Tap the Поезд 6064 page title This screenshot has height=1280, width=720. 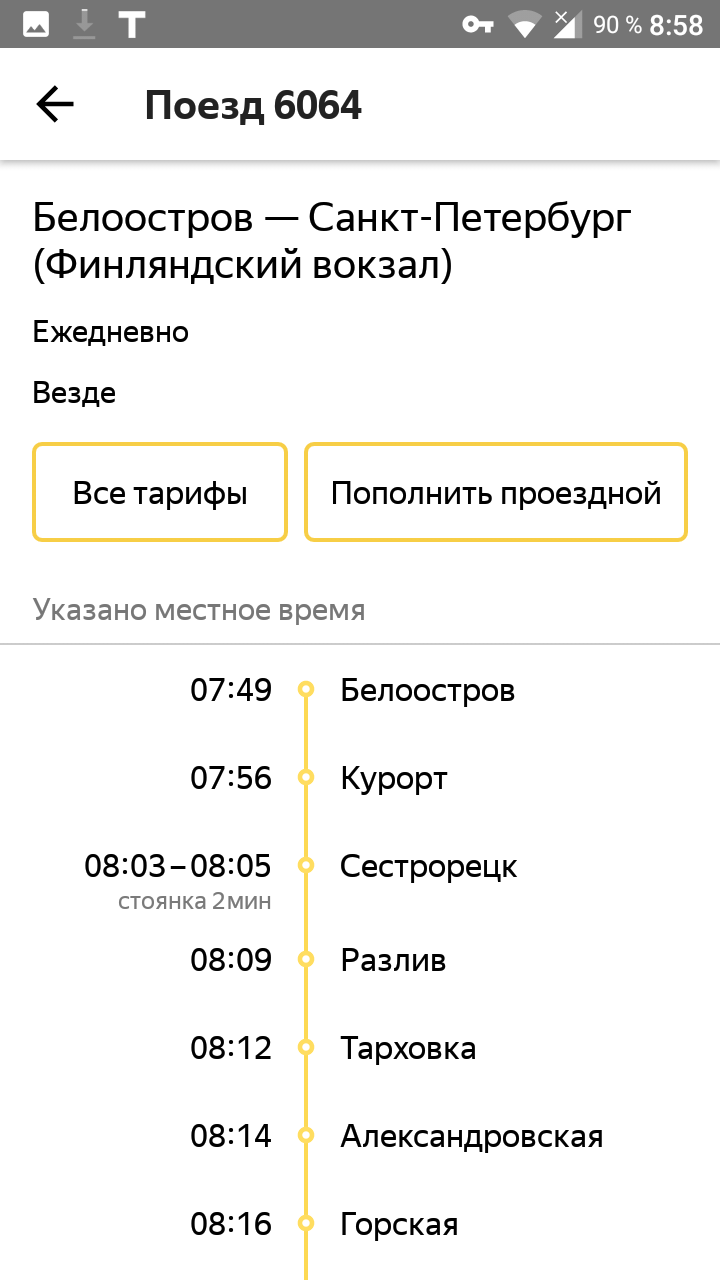pyautogui.click(x=253, y=105)
